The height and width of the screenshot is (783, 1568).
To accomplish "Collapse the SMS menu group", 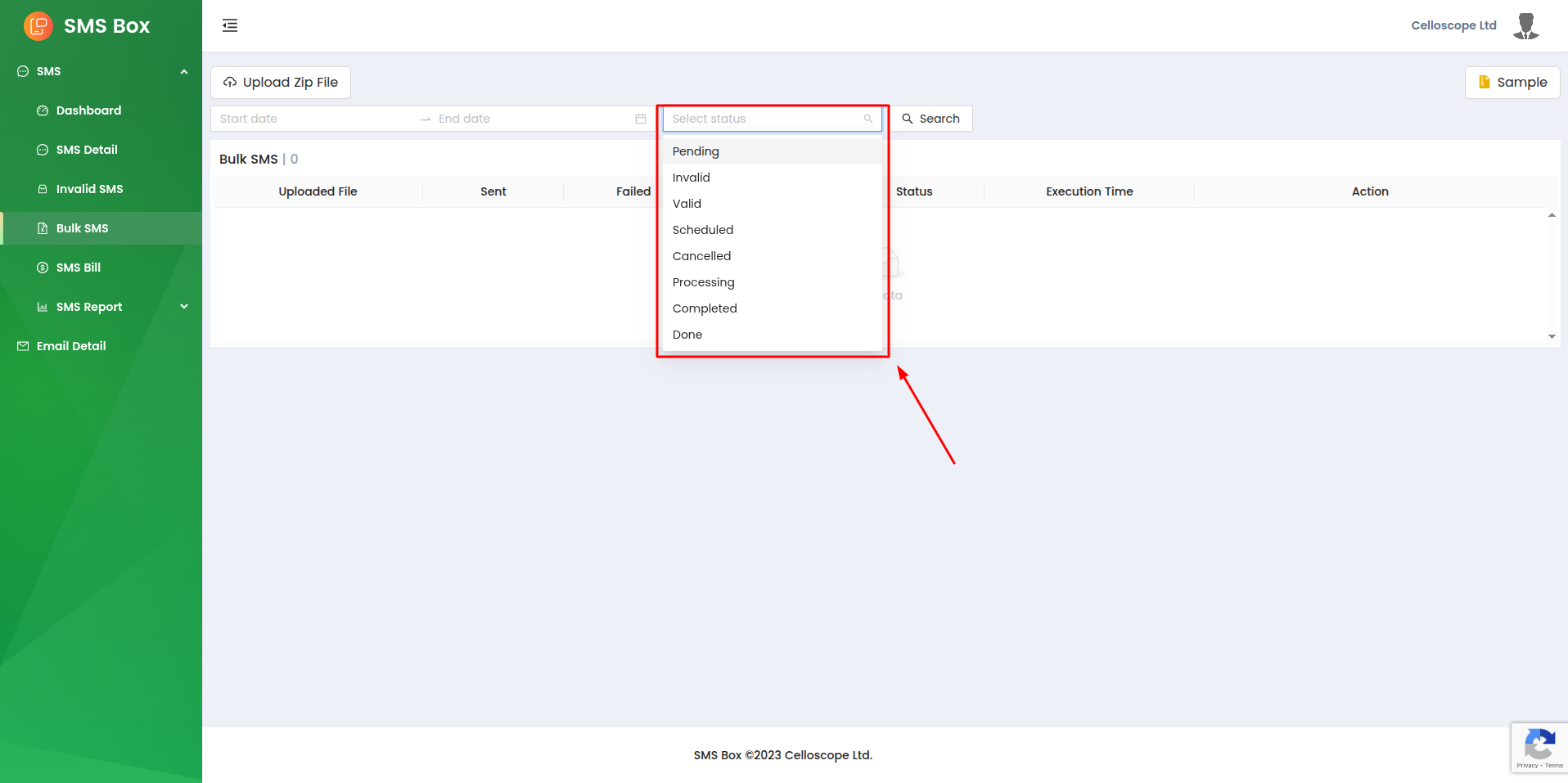I will [x=183, y=71].
